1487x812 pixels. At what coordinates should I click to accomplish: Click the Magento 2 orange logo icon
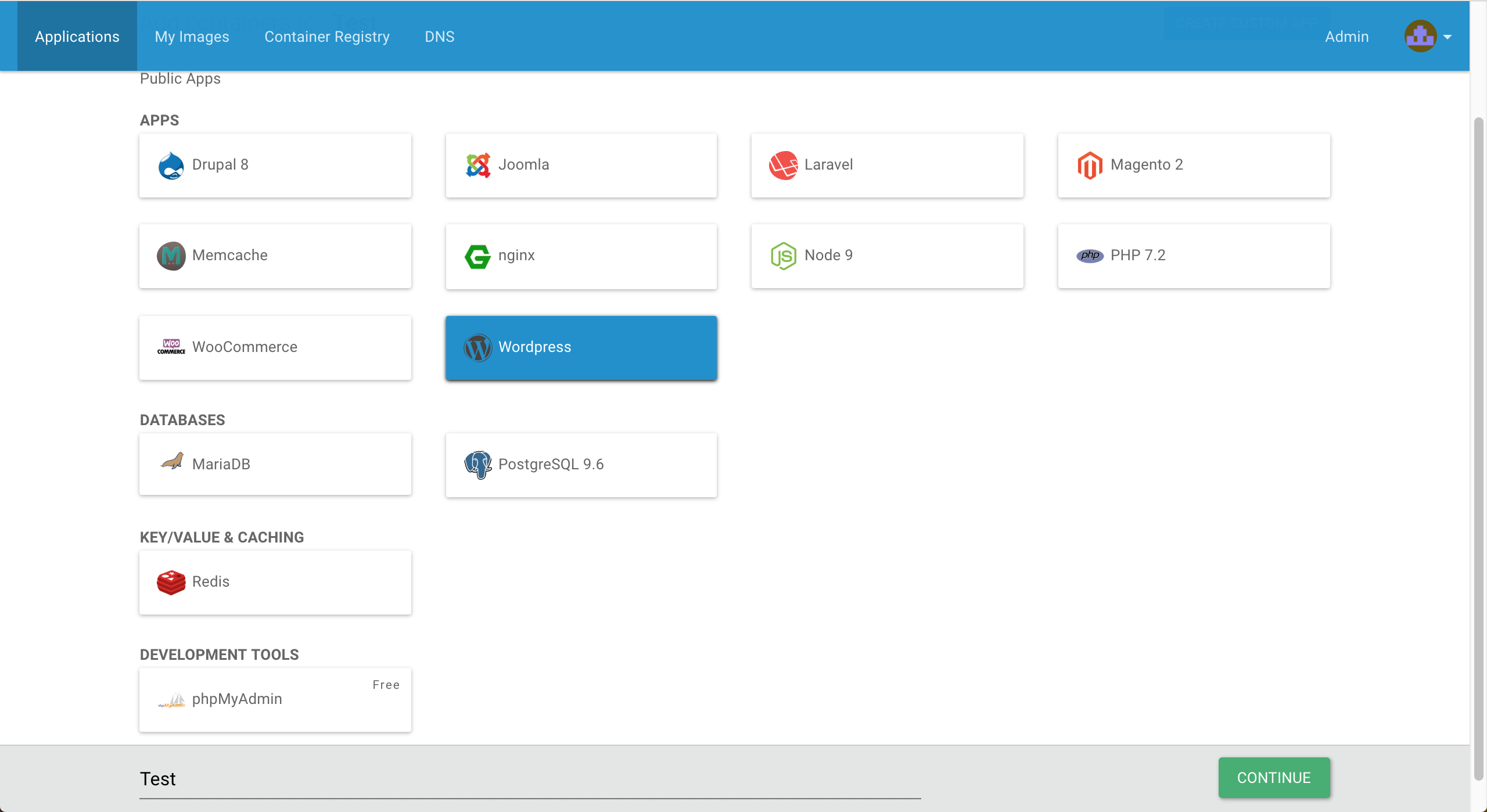1090,166
